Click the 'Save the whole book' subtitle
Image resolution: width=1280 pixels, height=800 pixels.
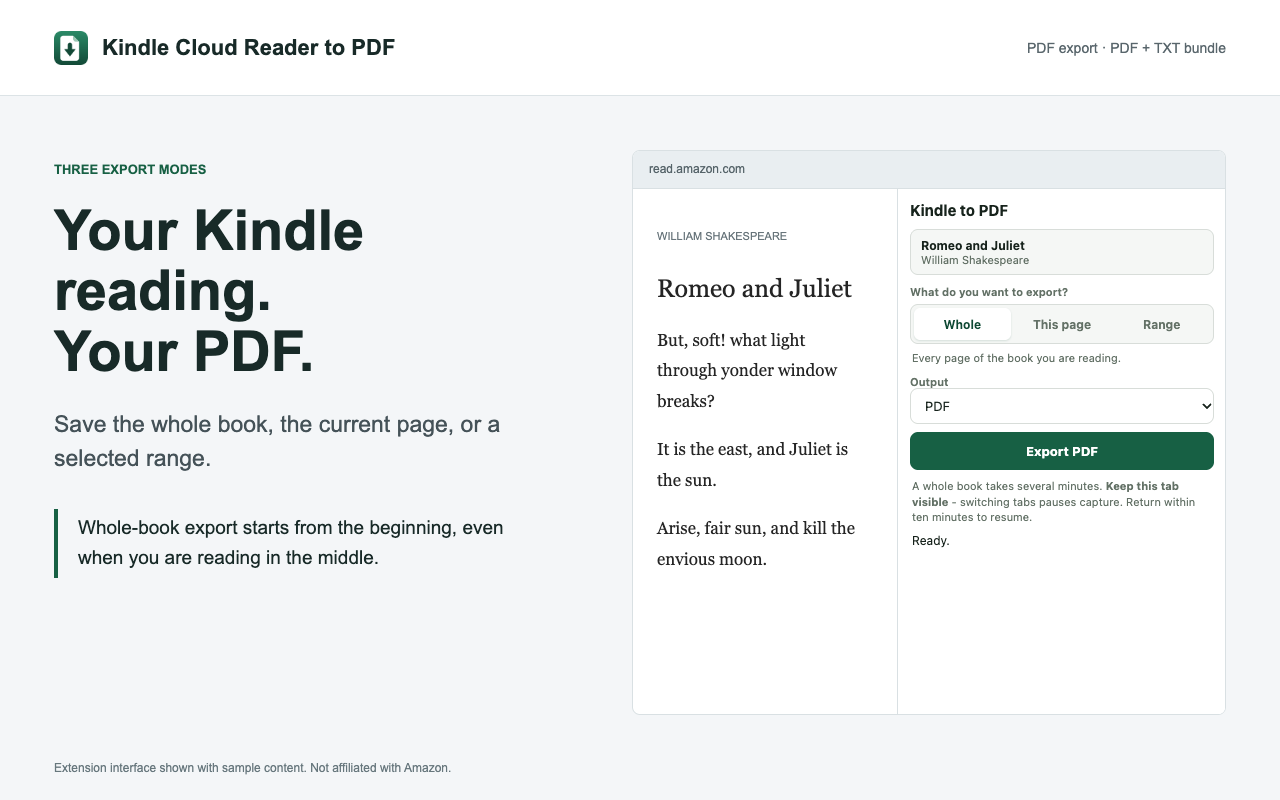277,441
